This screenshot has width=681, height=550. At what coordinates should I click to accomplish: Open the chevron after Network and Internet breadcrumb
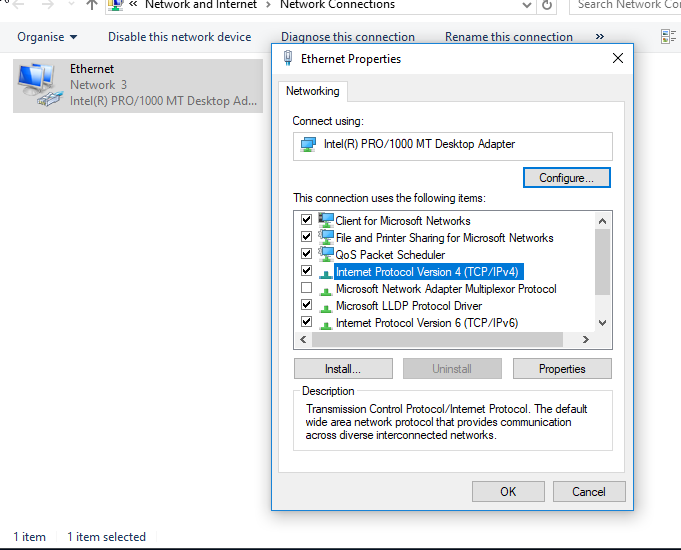(x=268, y=5)
